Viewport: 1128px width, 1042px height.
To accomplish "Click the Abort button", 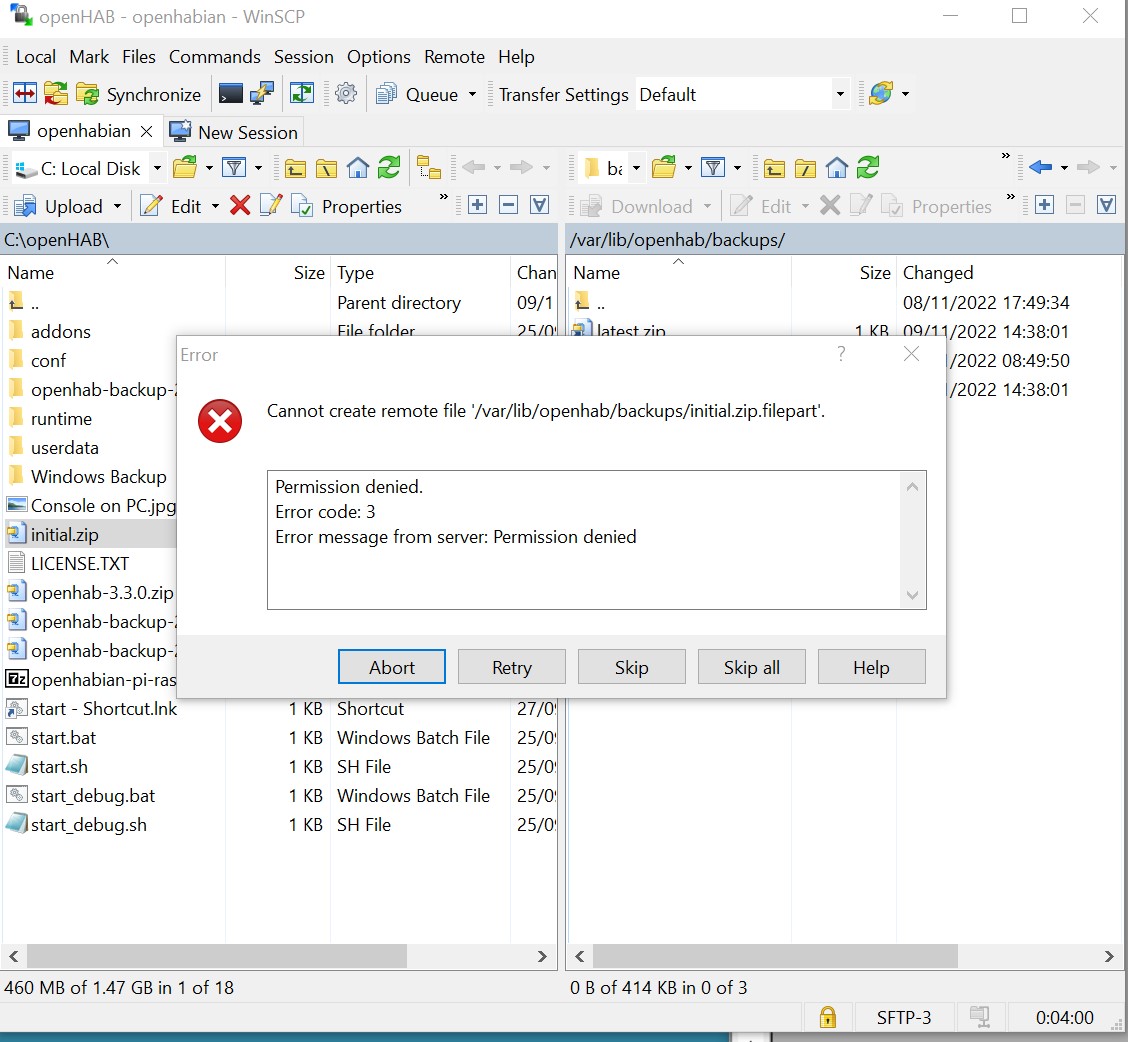I will [391, 667].
